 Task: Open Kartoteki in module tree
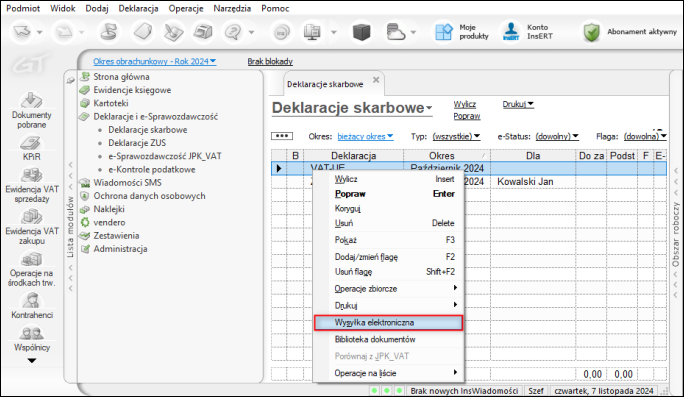click(x=111, y=103)
